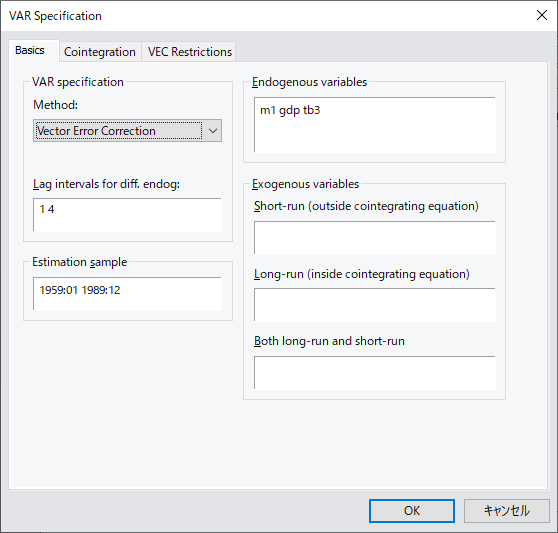Open the Vector Error Correction method combo box
Viewport: 558px width, 533px height.
[x=127, y=131]
